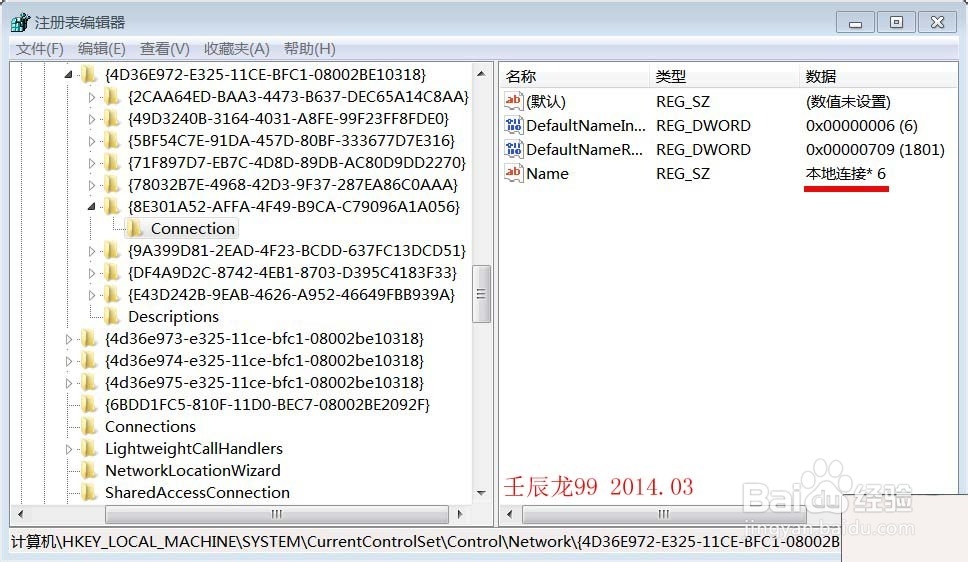Expand the {4d36e973-e325-11ce-bfc1-08002be10318} key
This screenshot has width=968, height=562.
[x=69, y=339]
